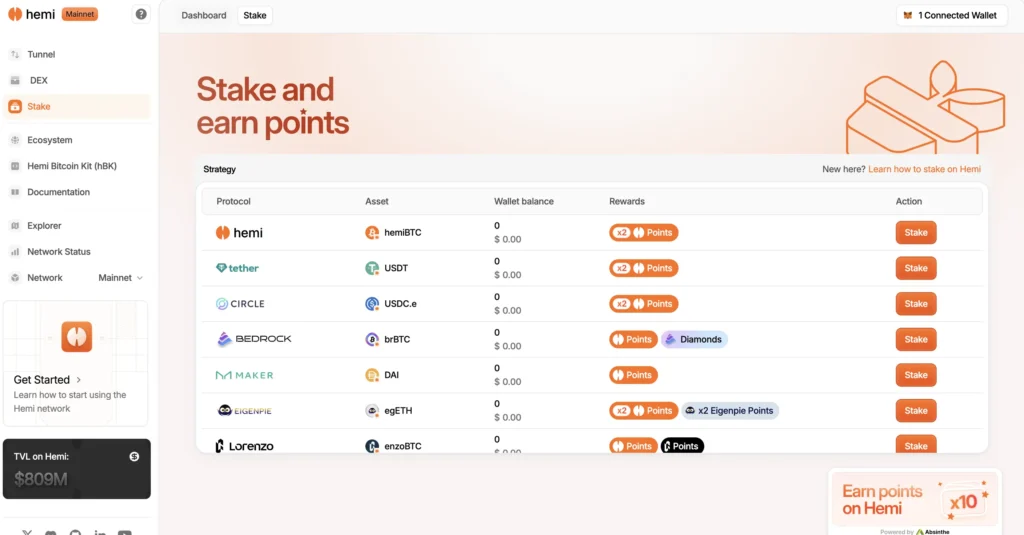1024x535 pixels.
Task: Click the Points badge in the DAI row
Action: coord(633,375)
